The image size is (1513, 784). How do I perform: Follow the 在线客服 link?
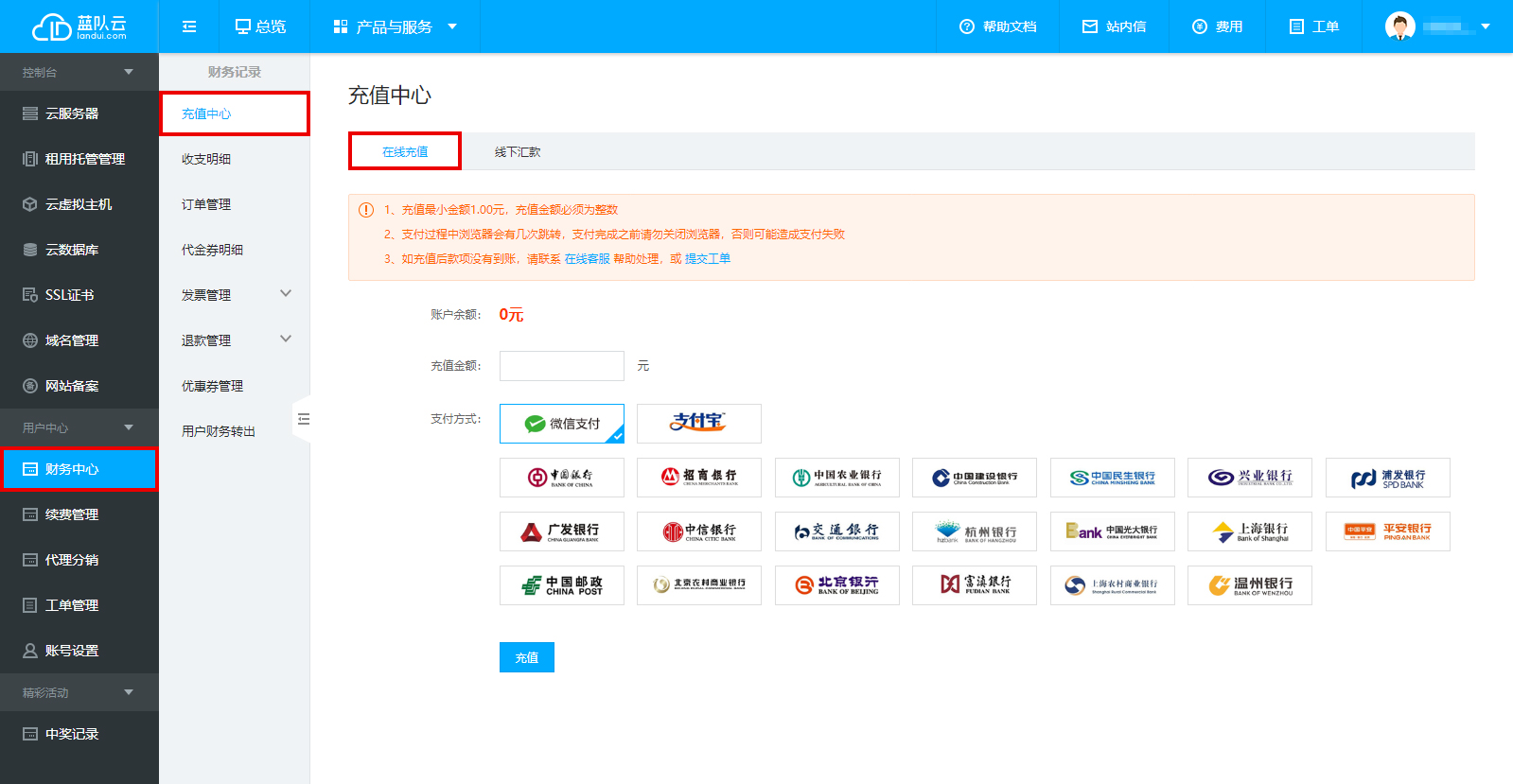(x=588, y=259)
